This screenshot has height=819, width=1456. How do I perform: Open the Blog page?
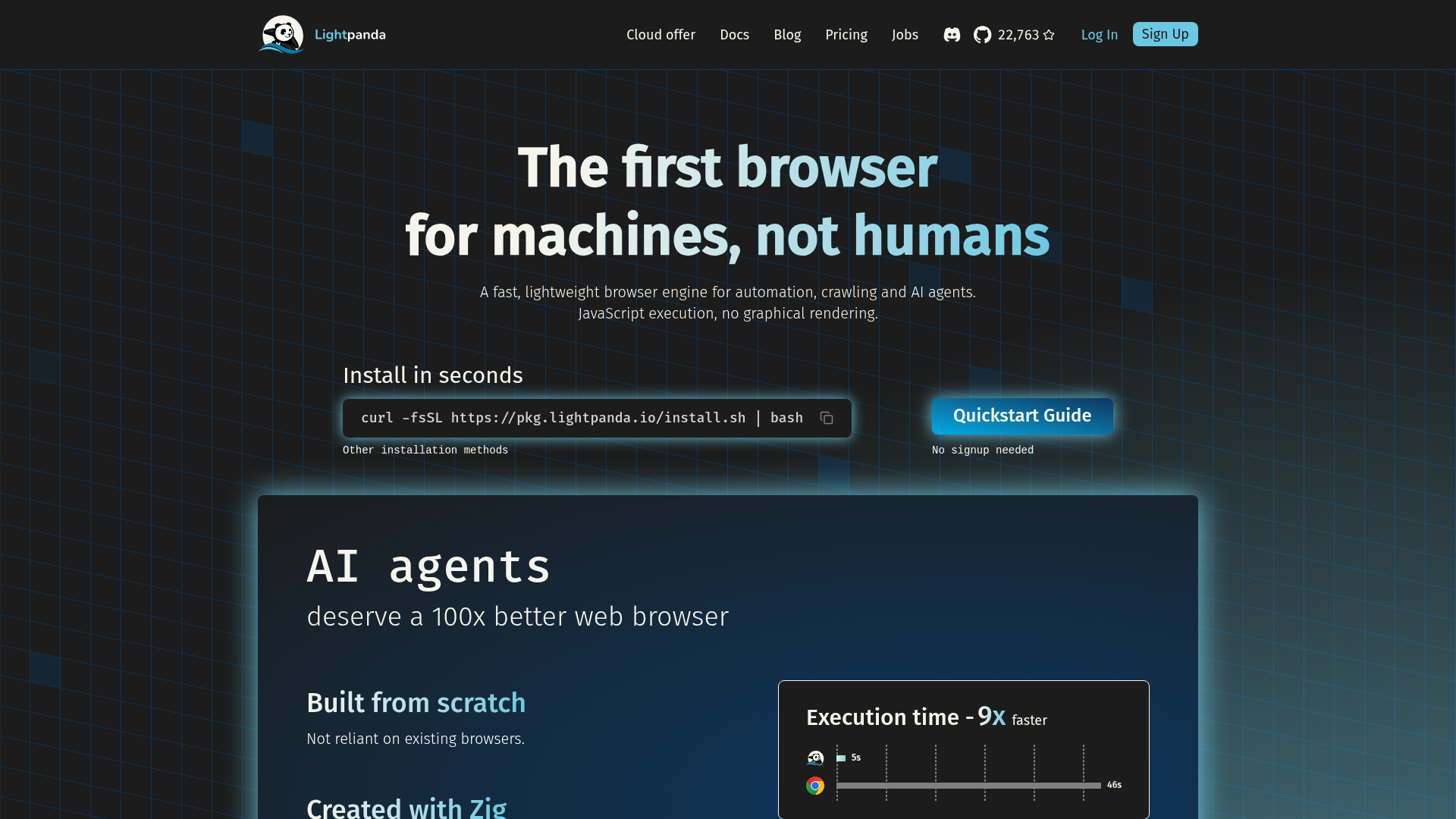click(x=787, y=35)
